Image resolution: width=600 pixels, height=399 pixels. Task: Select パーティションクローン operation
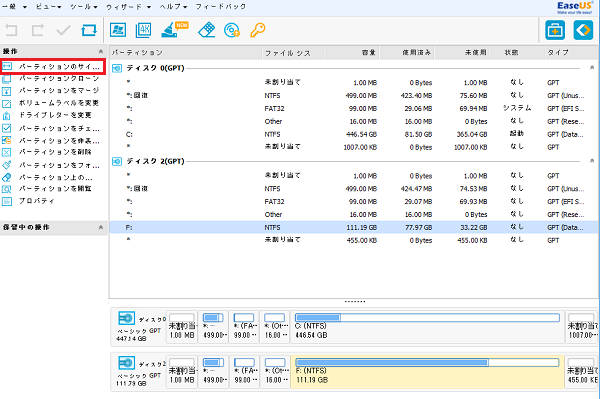(52, 79)
